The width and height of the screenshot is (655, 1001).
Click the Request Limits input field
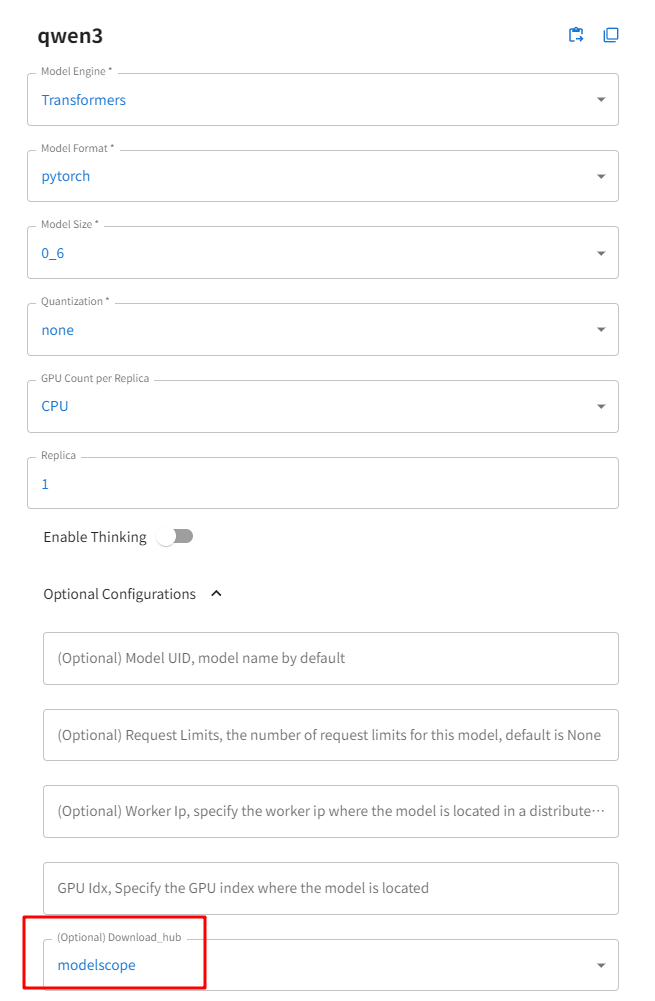330,735
